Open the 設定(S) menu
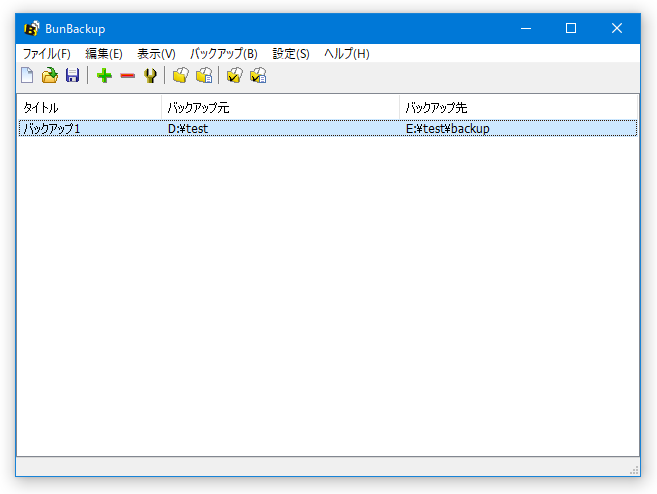Viewport: 657px width, 494px height. point(291,54)
